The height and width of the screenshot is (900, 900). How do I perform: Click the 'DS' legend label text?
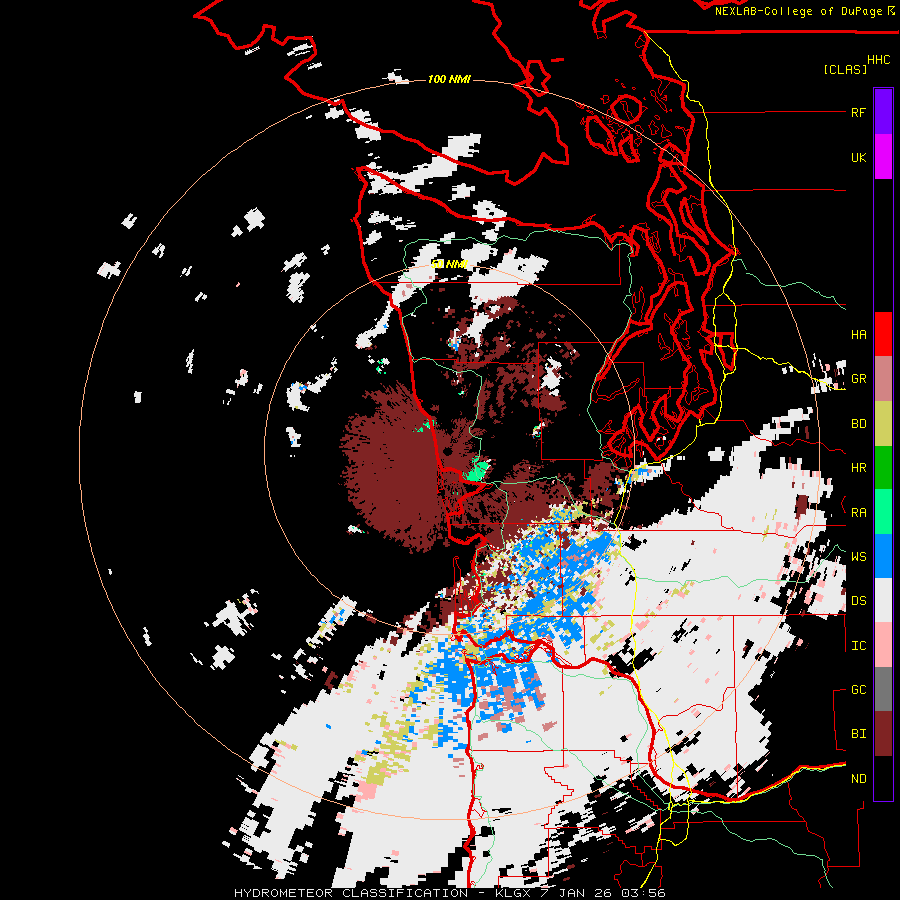coord(858,601)
